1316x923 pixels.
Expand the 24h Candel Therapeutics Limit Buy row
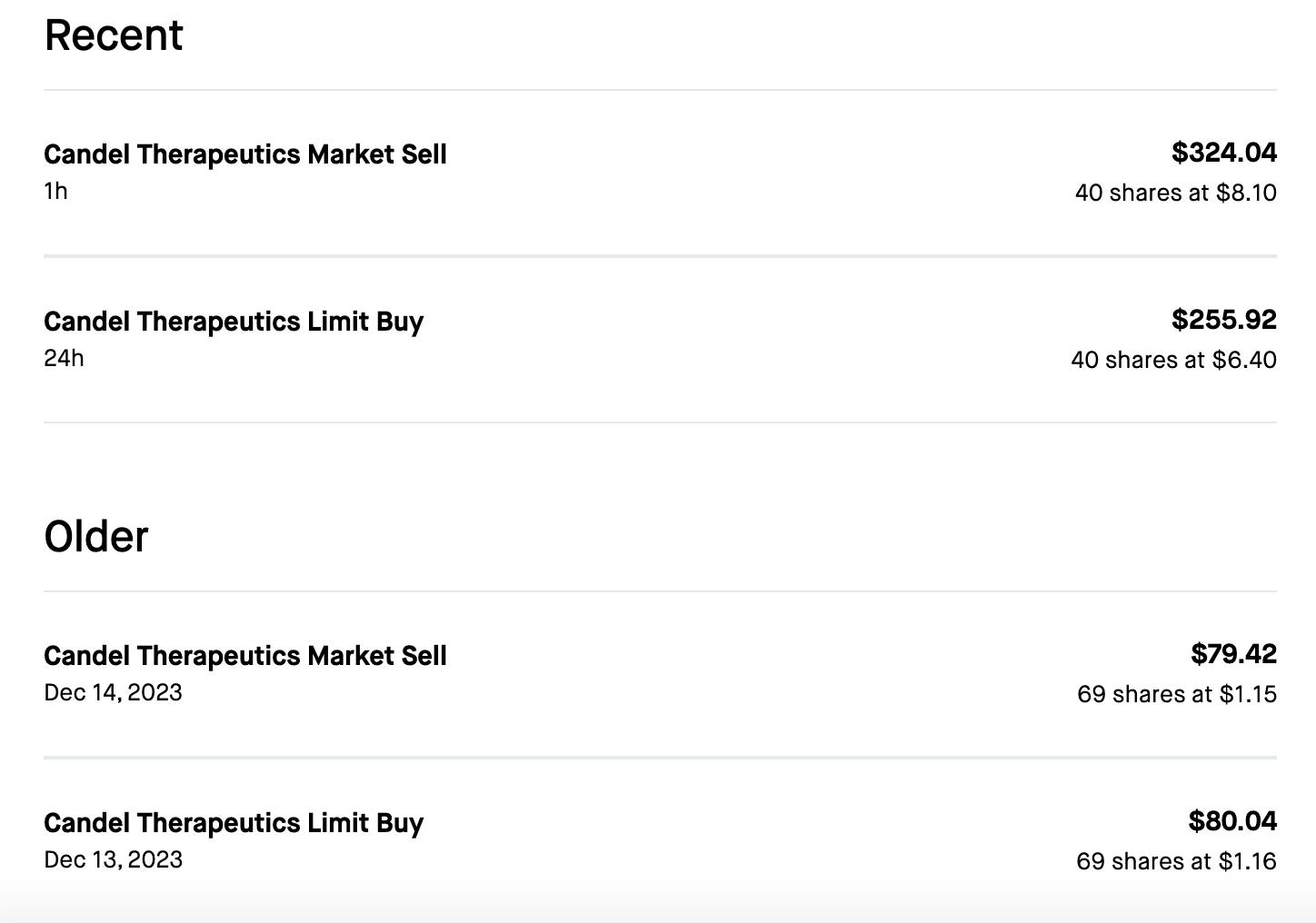pyautogui.click(x=234, y=322)
